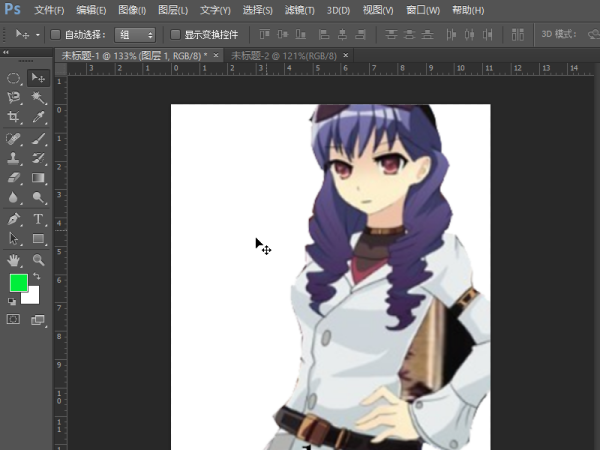
Task: Select the Clone Stamp tool
Action: click(14, 158)
